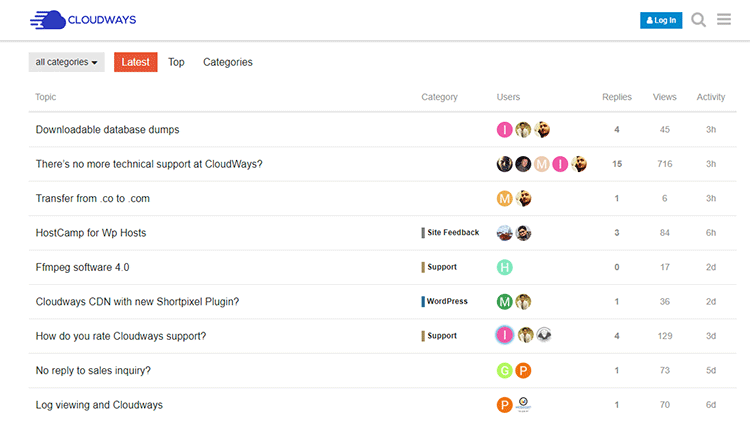This screenshot has width=750, height=421.
Task: Click orange M avatar on Transfer topic
Action: point(504,198)
